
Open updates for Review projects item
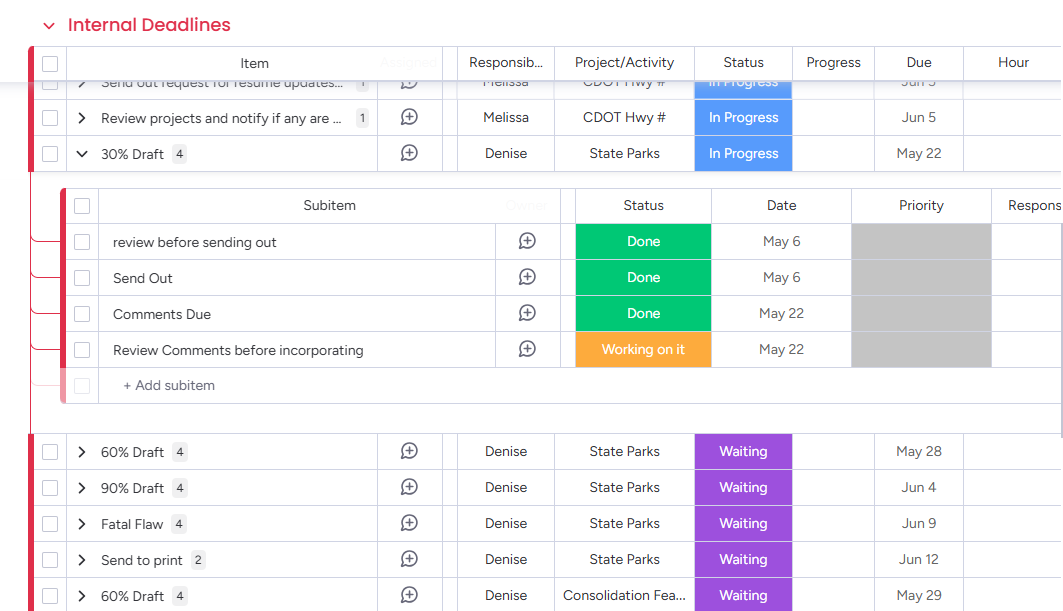[409, 117]
